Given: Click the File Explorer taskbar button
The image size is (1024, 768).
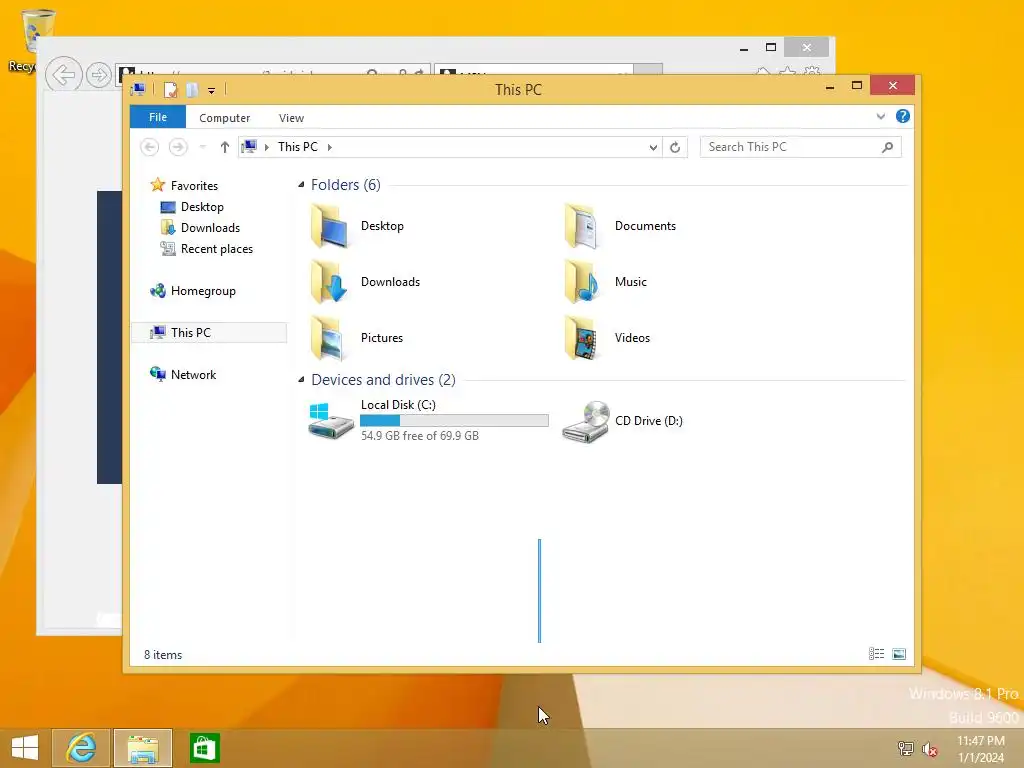Looking at the screenshot, I should 143,748.
